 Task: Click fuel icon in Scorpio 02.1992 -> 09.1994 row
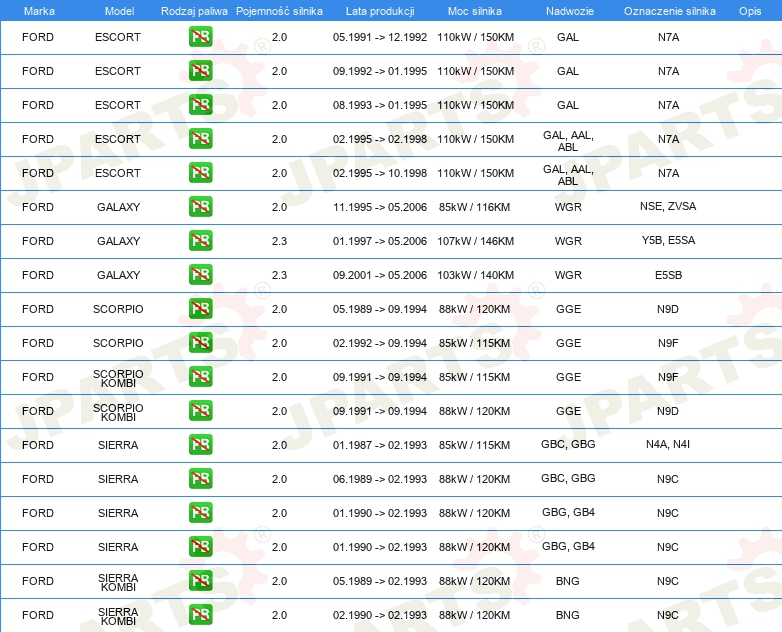(x=200, y=342)
